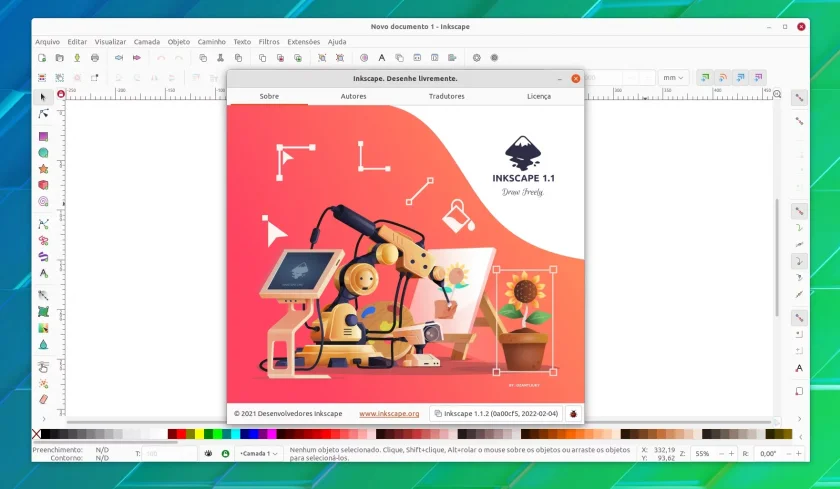Click the Print document icon
This screenshot has width=840, height=489.
95,58
